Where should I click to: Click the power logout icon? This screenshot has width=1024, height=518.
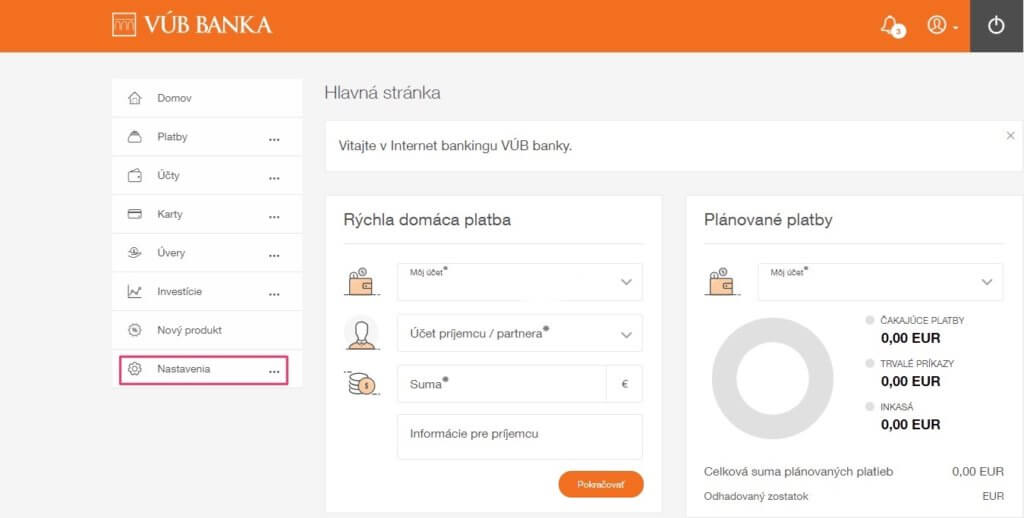click(x=996, y=25)
